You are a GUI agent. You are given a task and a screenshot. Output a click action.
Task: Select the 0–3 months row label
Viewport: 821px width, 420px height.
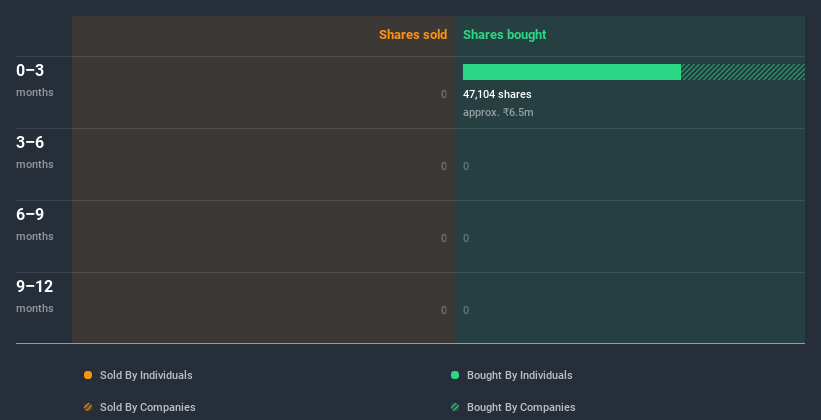35,80
